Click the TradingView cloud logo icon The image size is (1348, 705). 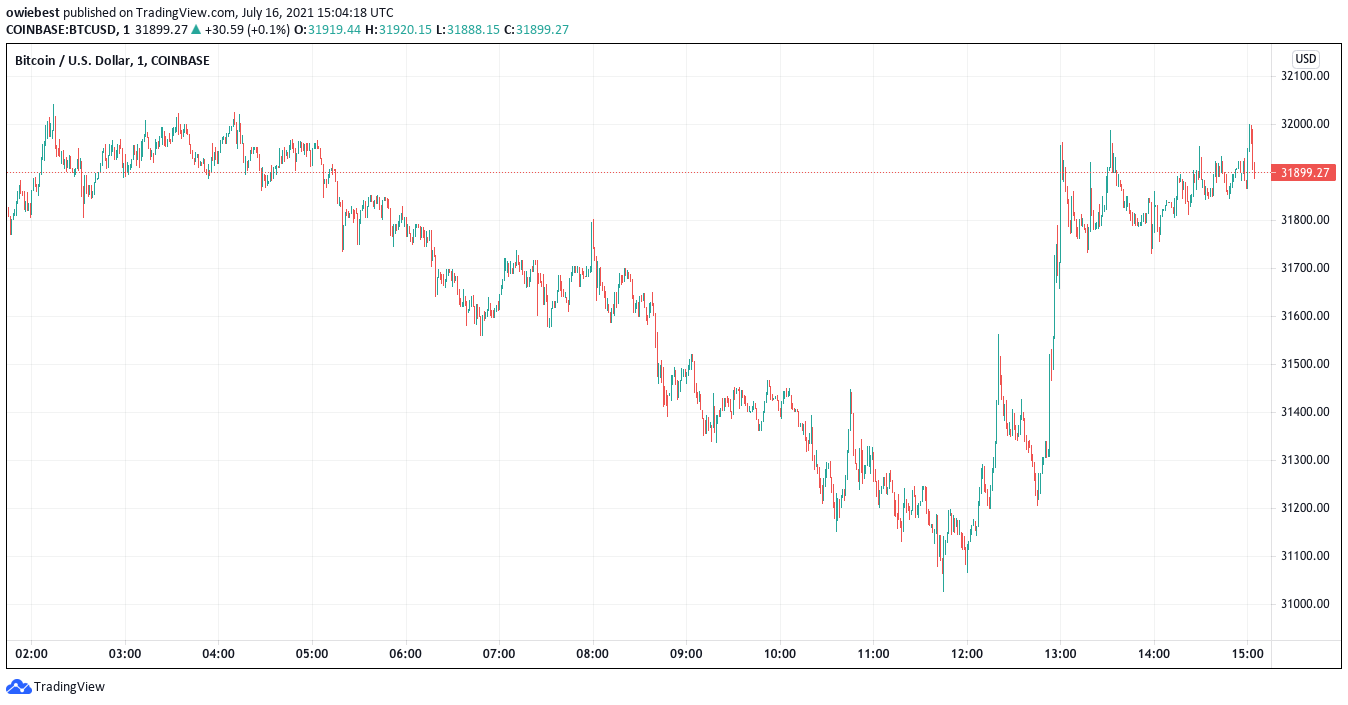click(19, 687)
